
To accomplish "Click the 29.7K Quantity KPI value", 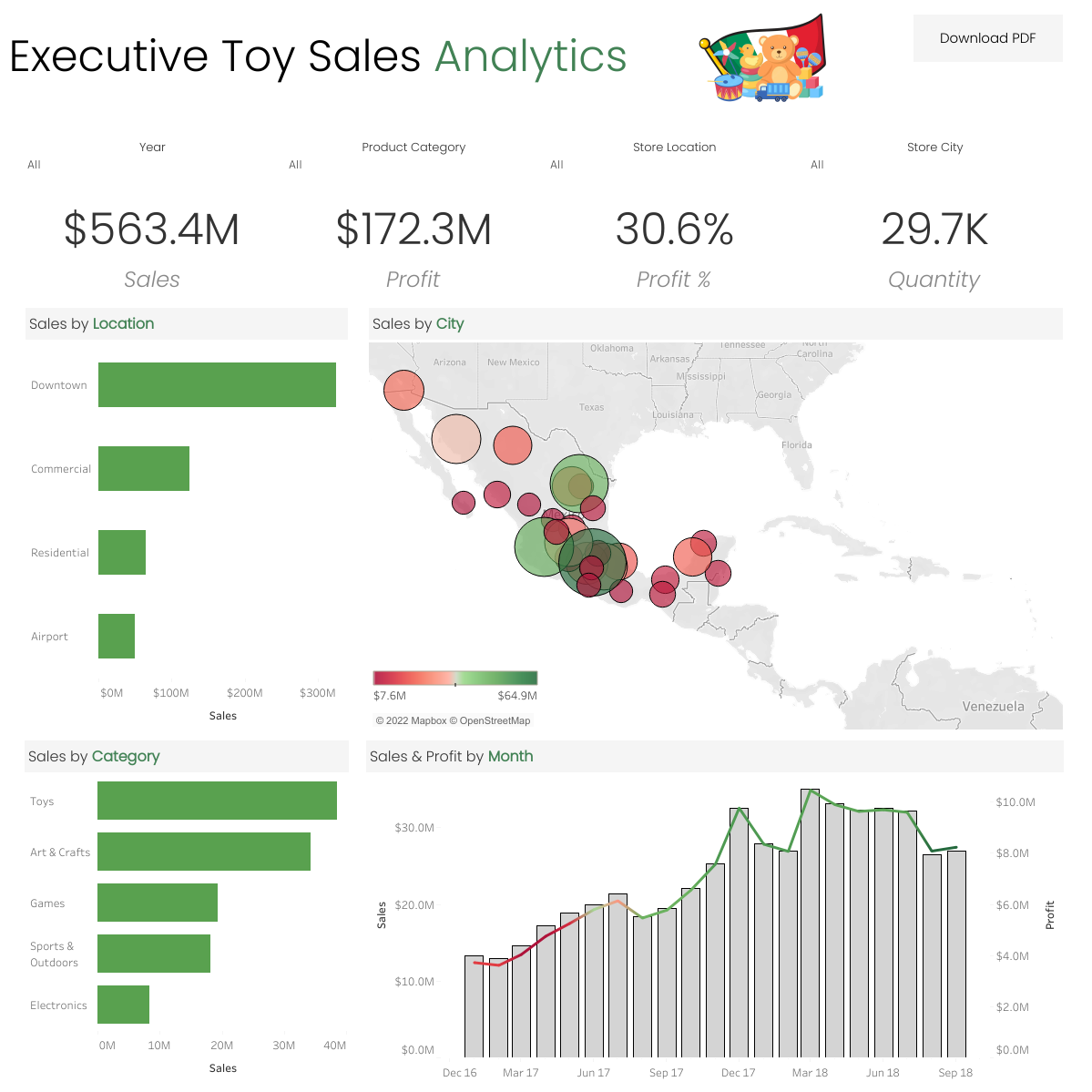I will click(x=934, y=230).
